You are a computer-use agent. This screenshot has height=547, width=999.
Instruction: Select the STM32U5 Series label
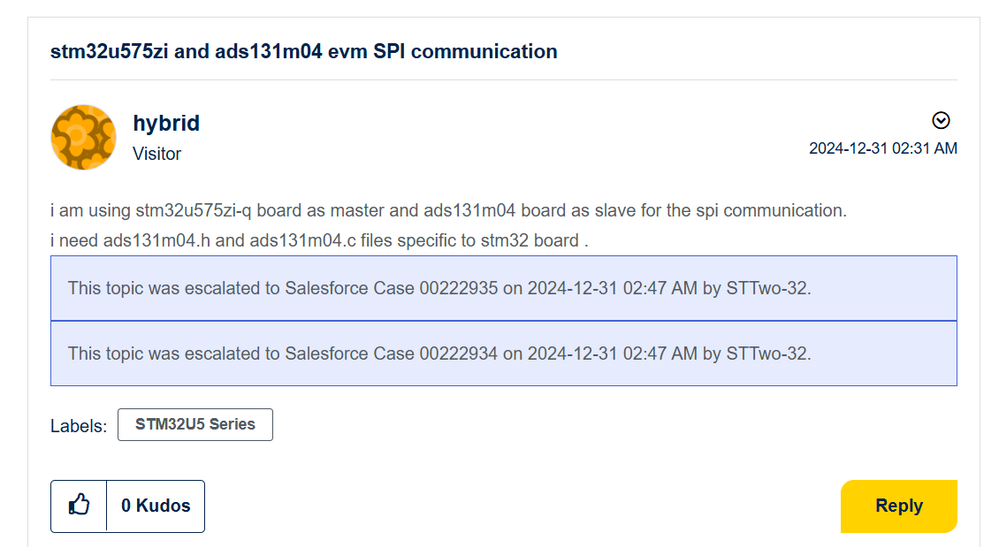click(x=195, y=424)
